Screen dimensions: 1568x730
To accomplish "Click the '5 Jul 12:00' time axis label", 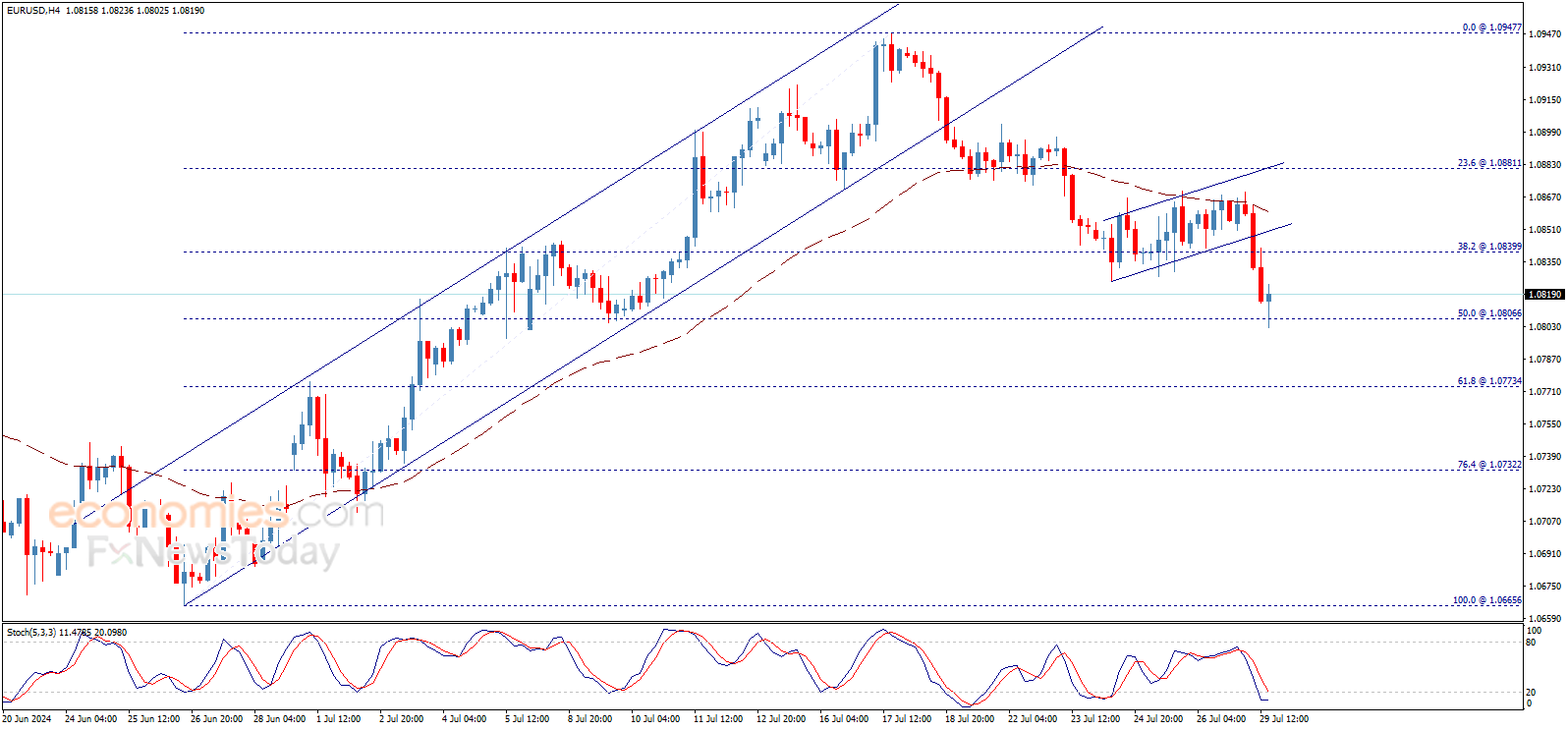I will [x=528, y=719].
